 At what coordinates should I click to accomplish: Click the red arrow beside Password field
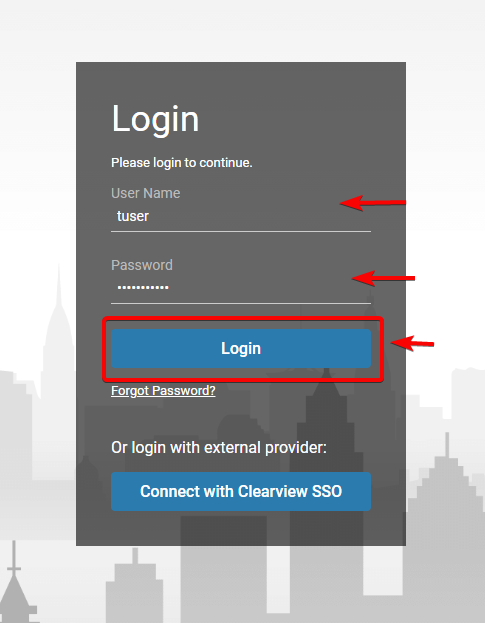[x=383, y=278]
